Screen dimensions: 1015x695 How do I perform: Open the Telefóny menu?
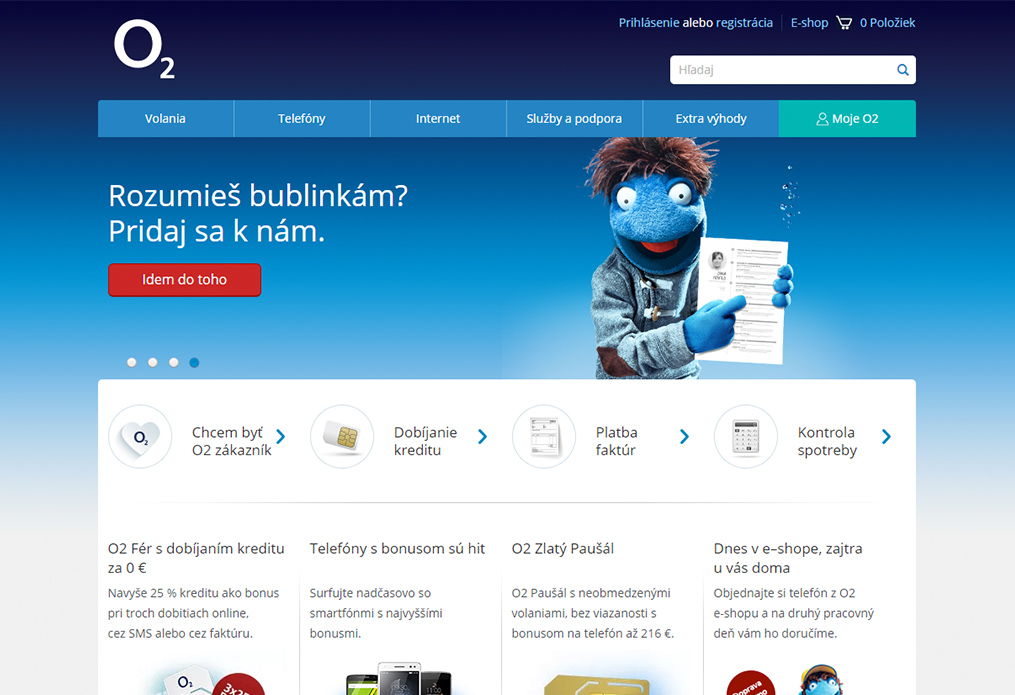coord(302,118)
